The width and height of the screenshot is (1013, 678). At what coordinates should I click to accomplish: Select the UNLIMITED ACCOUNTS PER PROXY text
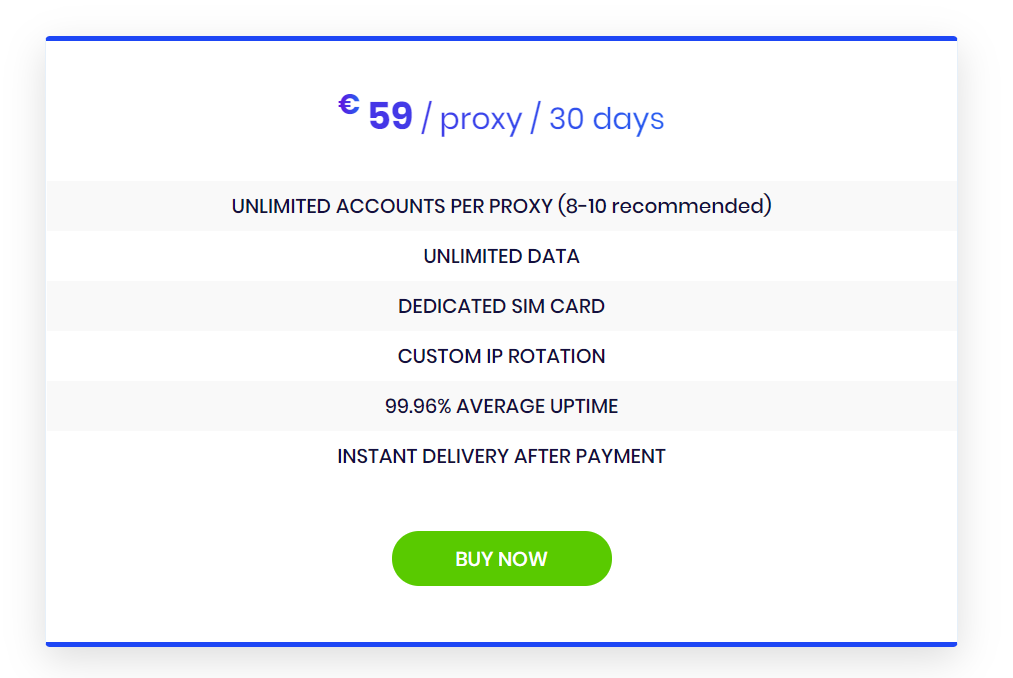(x=392, y=206)
